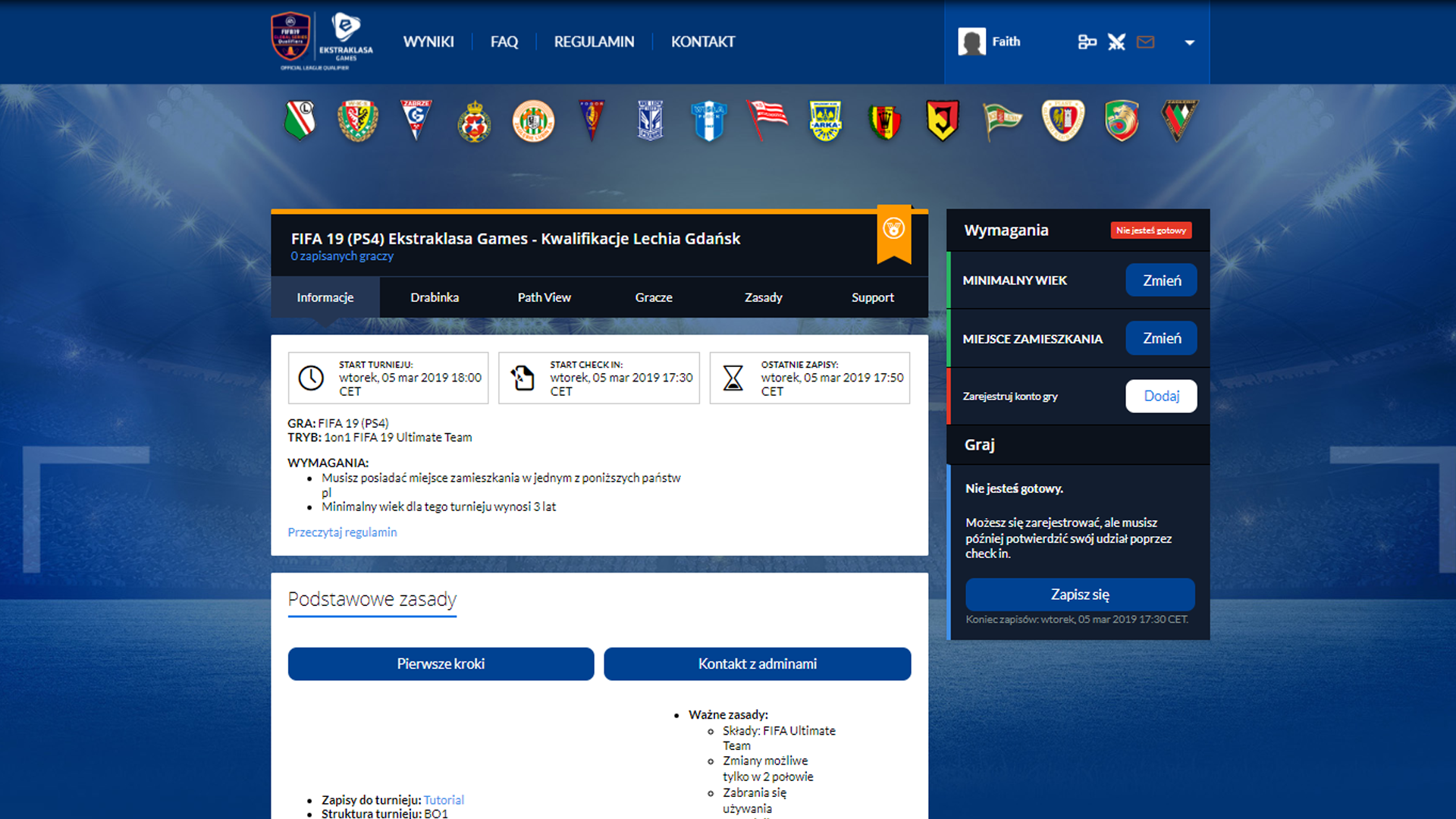Open the Jagiellonia Białystok crest
This screenshot has height=819, width=1456.
coord(943,121)
